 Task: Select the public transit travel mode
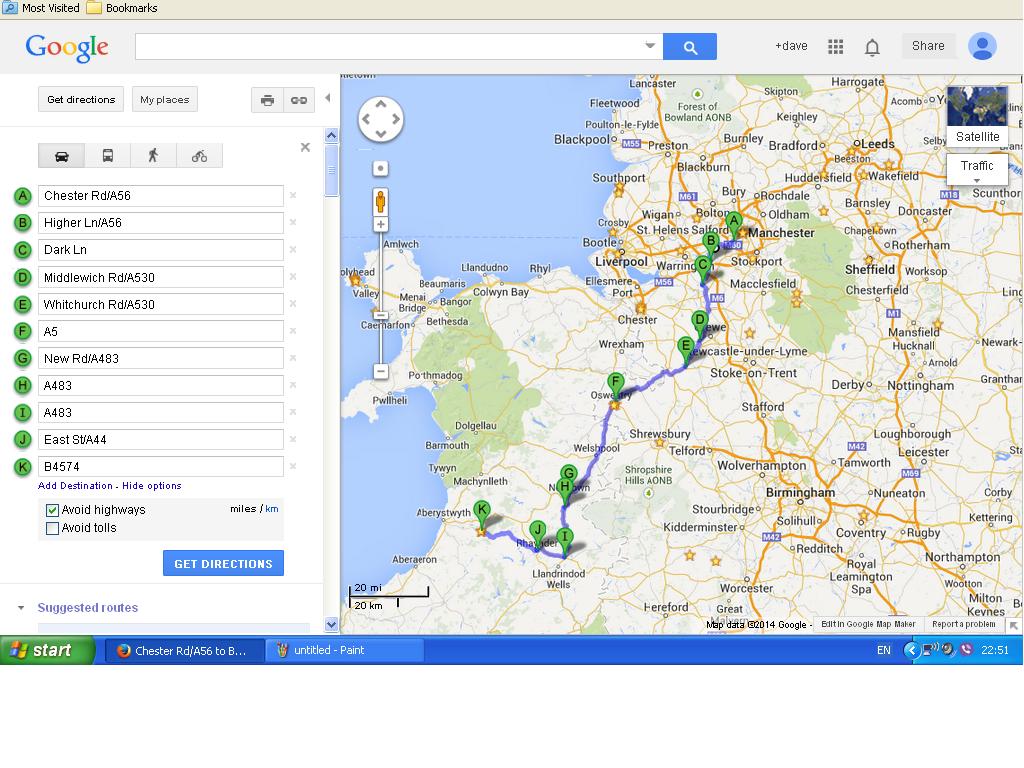pos(108,156)
